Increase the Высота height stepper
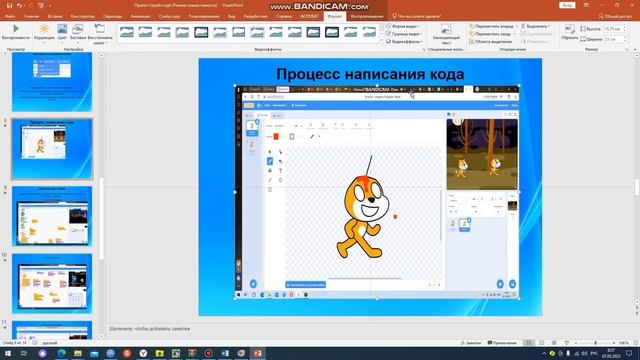The width and height of the screenshot is (640, 360). [x=624, y=27]
